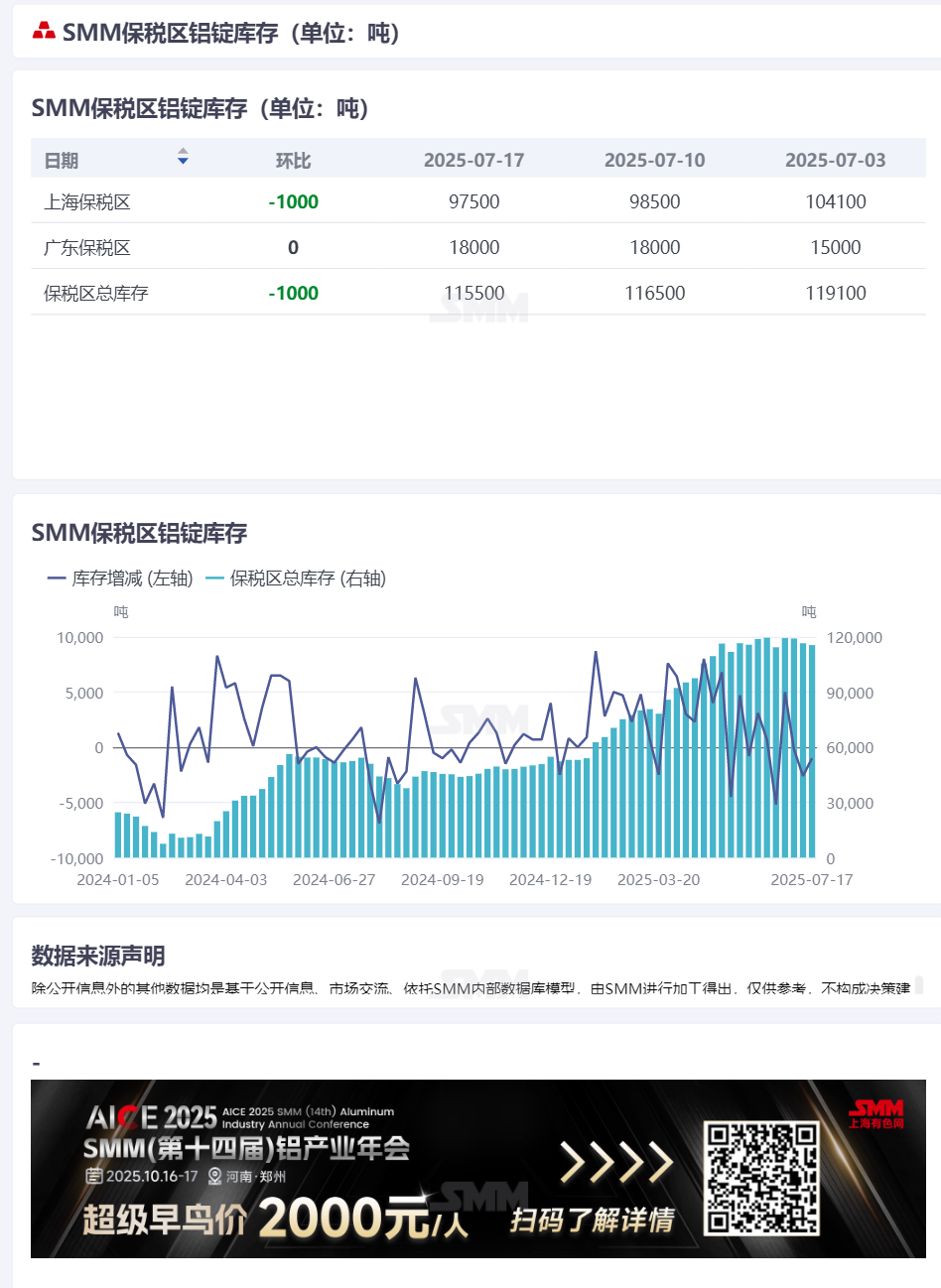941x1288 pixels.
Task: Click the -1000 change value for 上海保税区
Action: (x=293, y=202)
